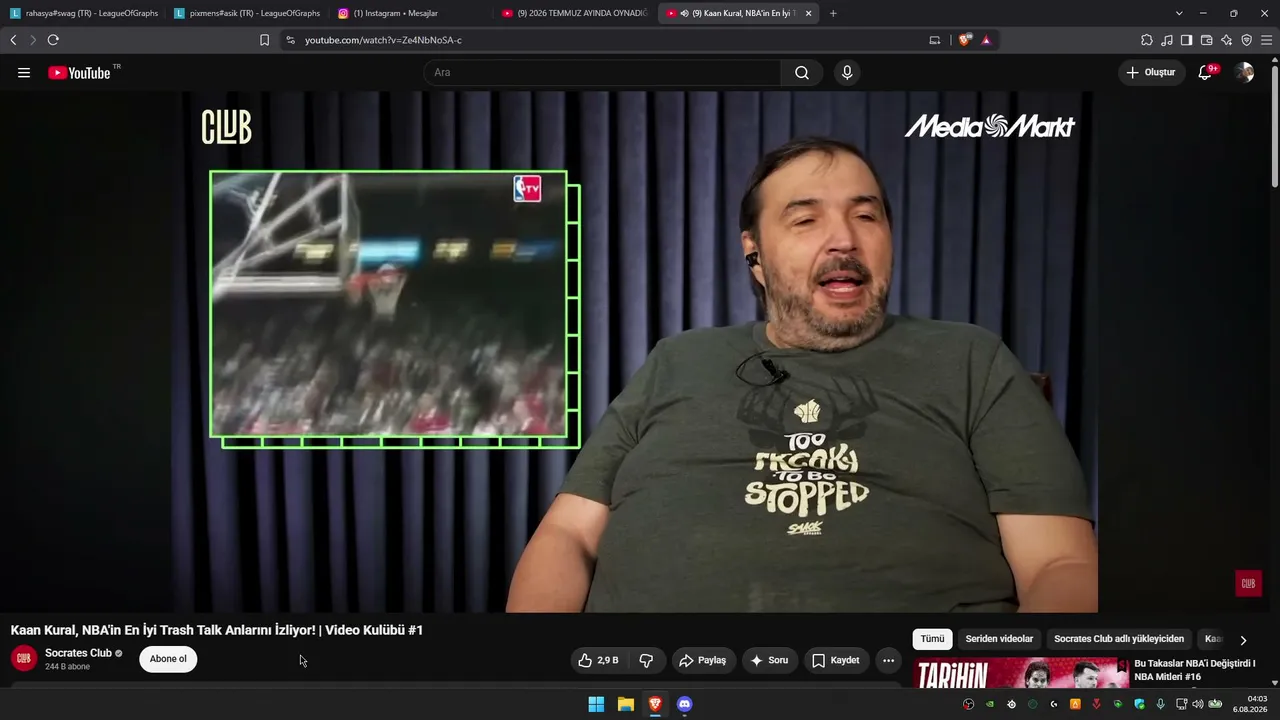Bookmark this page in the browser
The image size is (1280, 720).
click(x=264, y=40)
